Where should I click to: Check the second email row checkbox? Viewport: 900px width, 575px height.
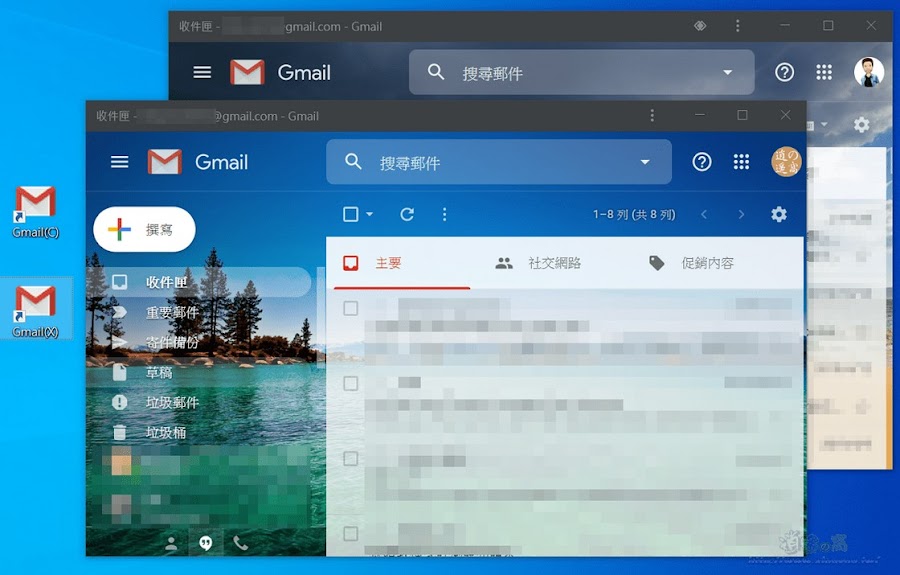(350, 383)
